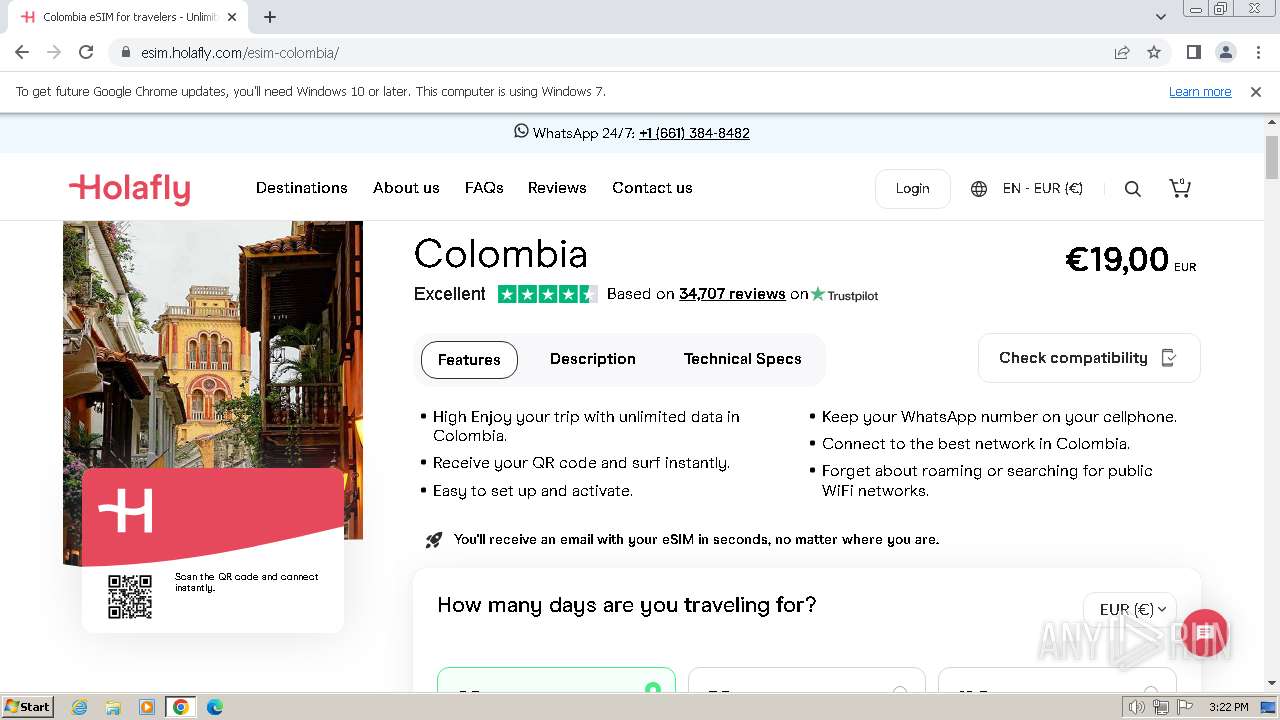This screenshot has height=720, width=1280.
Task: Open the About us page
Action: coord(406,188)
